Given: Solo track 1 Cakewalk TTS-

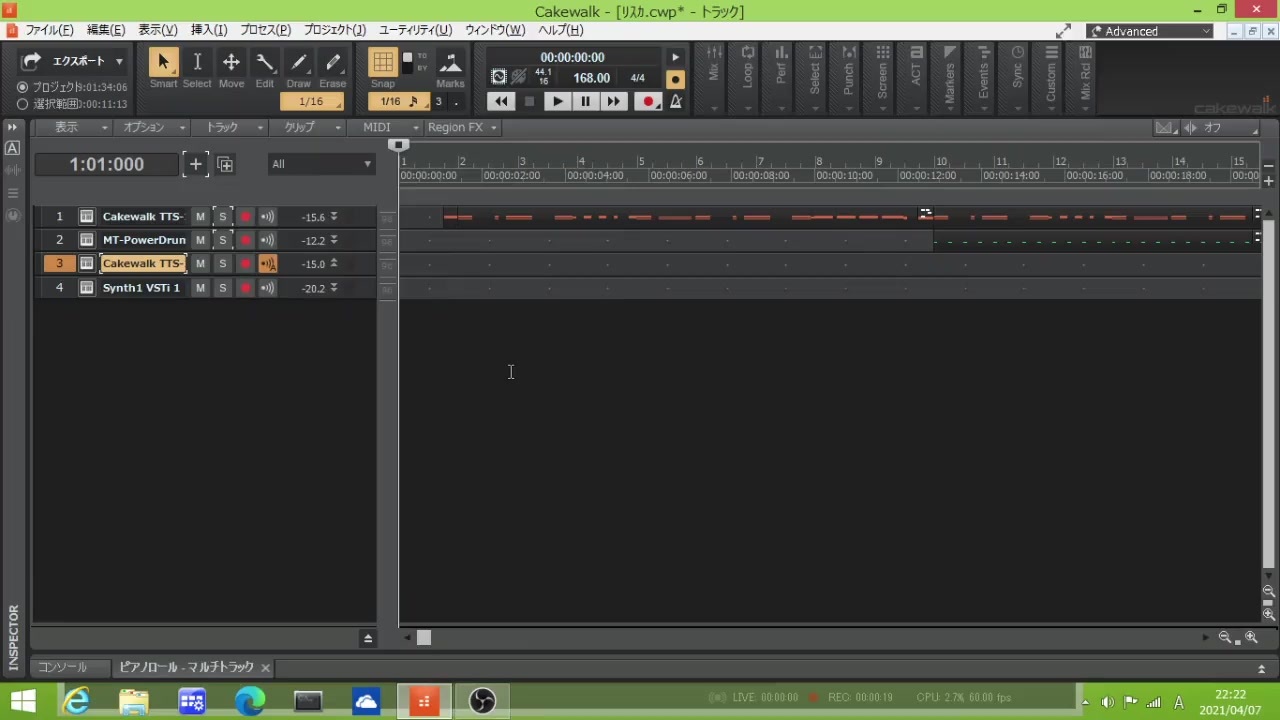Looking at the screenshot, I should 222,217.
